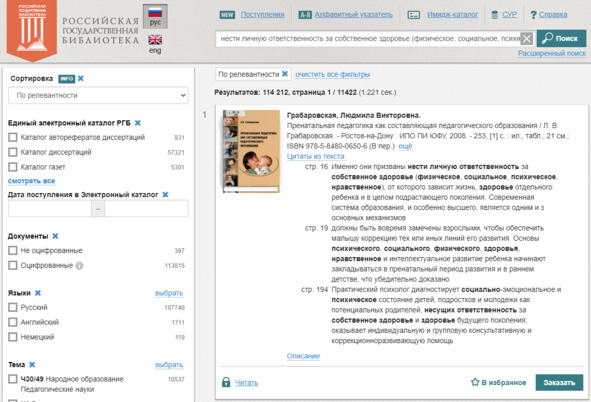Viewport: 591px width, 402px height.
Task: Open Поступления menu link
Action: [x=262, y=15]
